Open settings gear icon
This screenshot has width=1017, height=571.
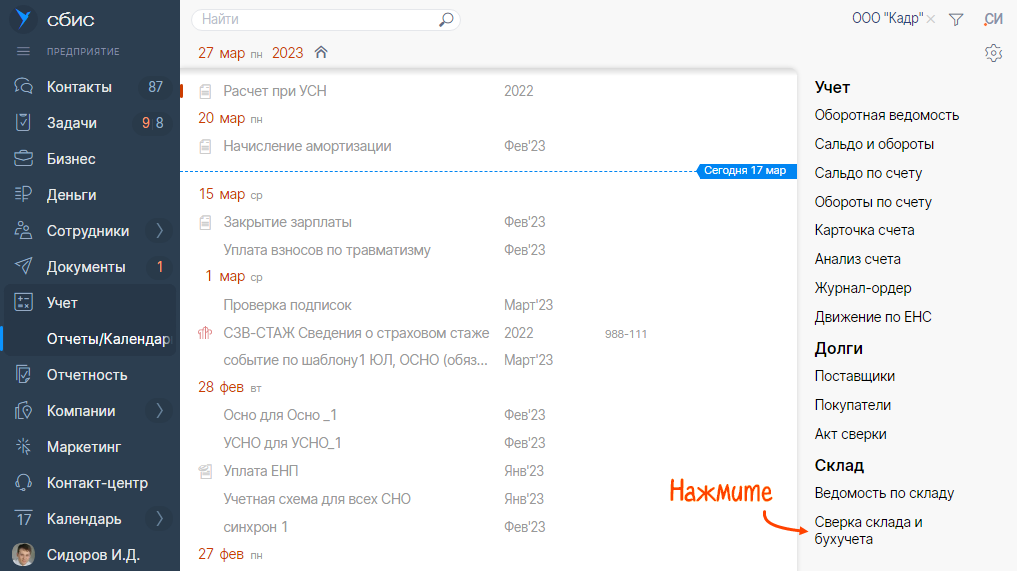[993, 53]
